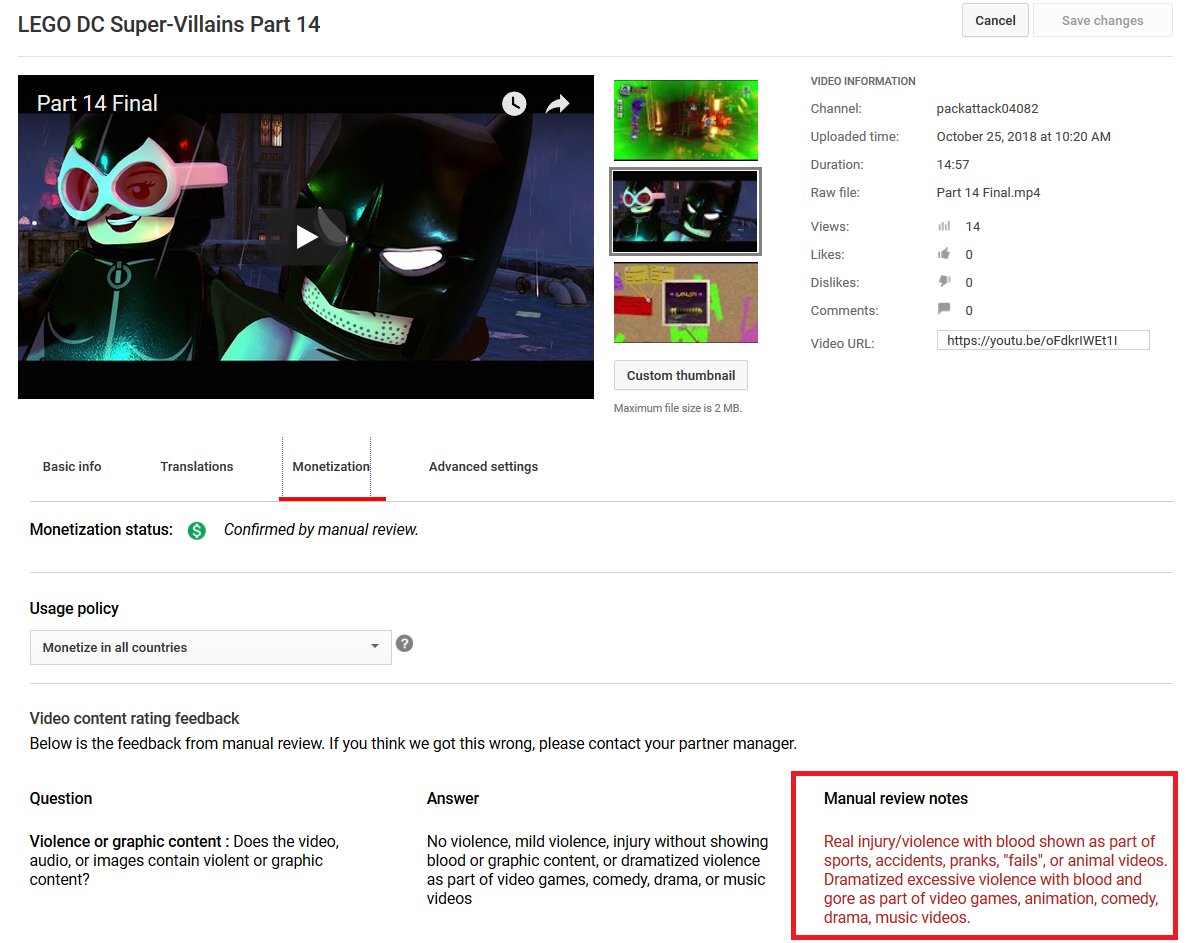Click the 'Usage policy' label

tap(74, 608)
